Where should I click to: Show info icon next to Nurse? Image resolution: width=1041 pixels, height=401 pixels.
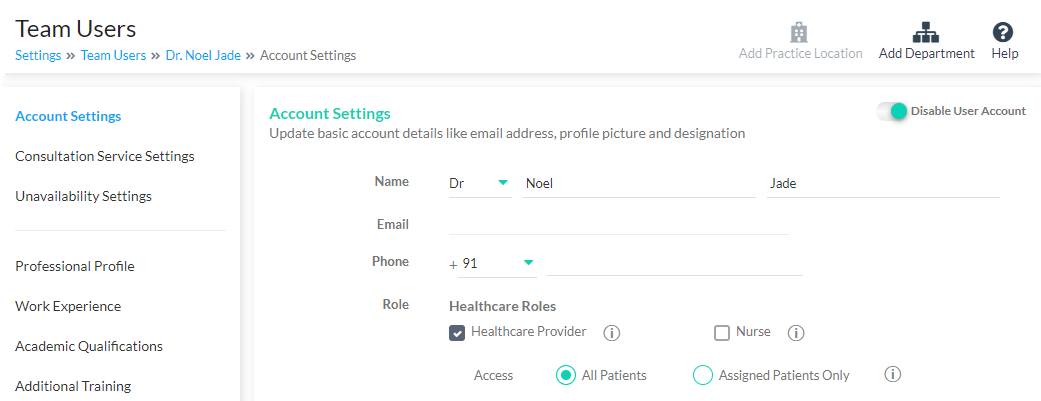(x=796, y=333)
